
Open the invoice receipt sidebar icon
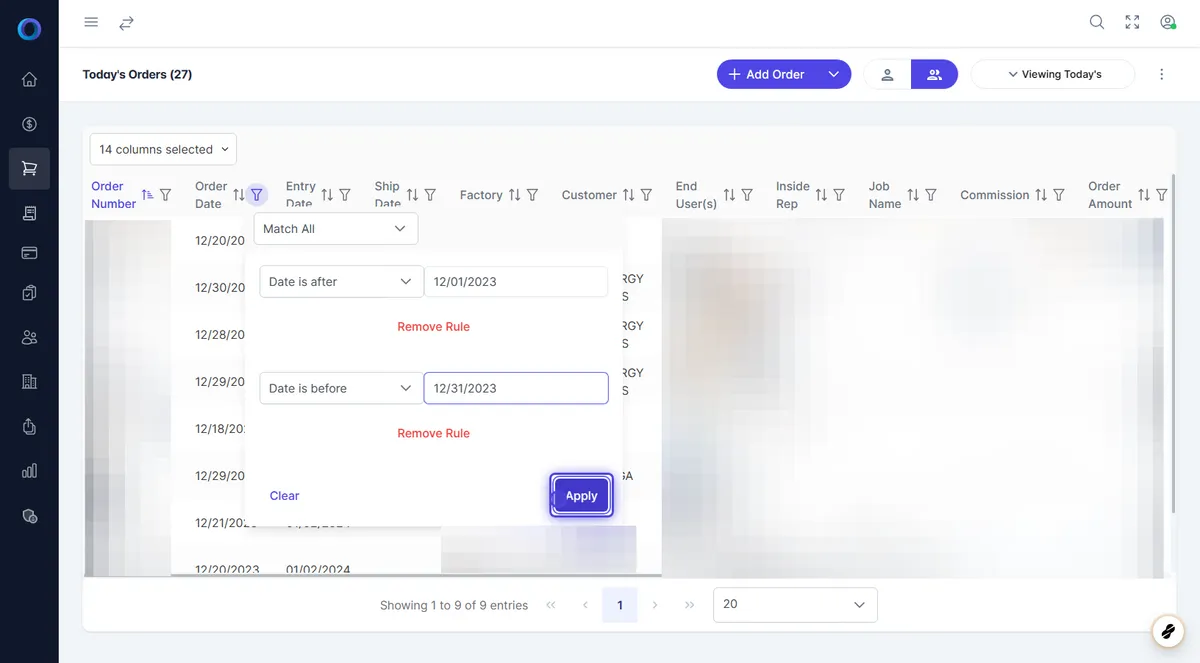pyautogui.click(x=29, y=213)
